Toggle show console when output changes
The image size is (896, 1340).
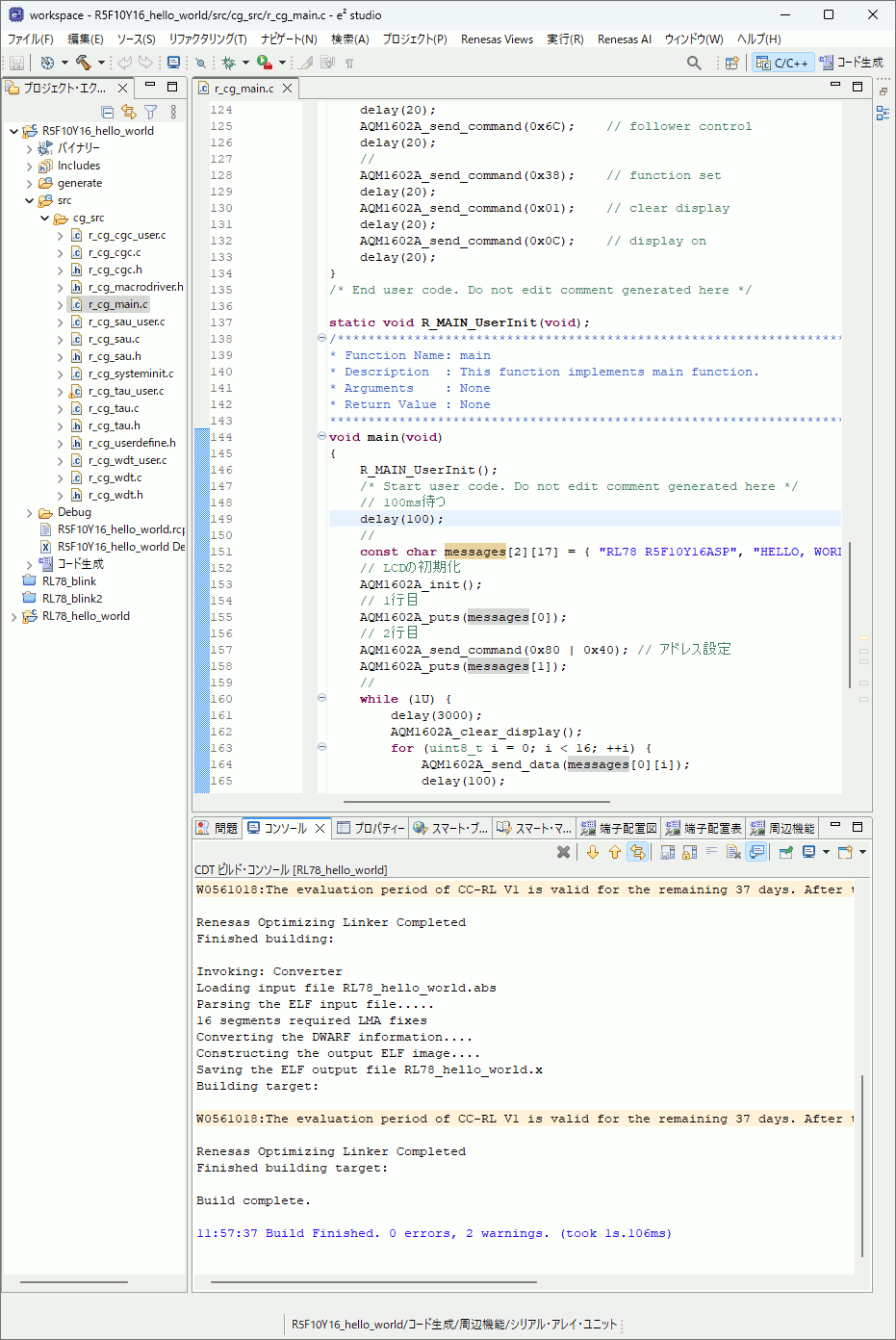(x=756, y=852)
